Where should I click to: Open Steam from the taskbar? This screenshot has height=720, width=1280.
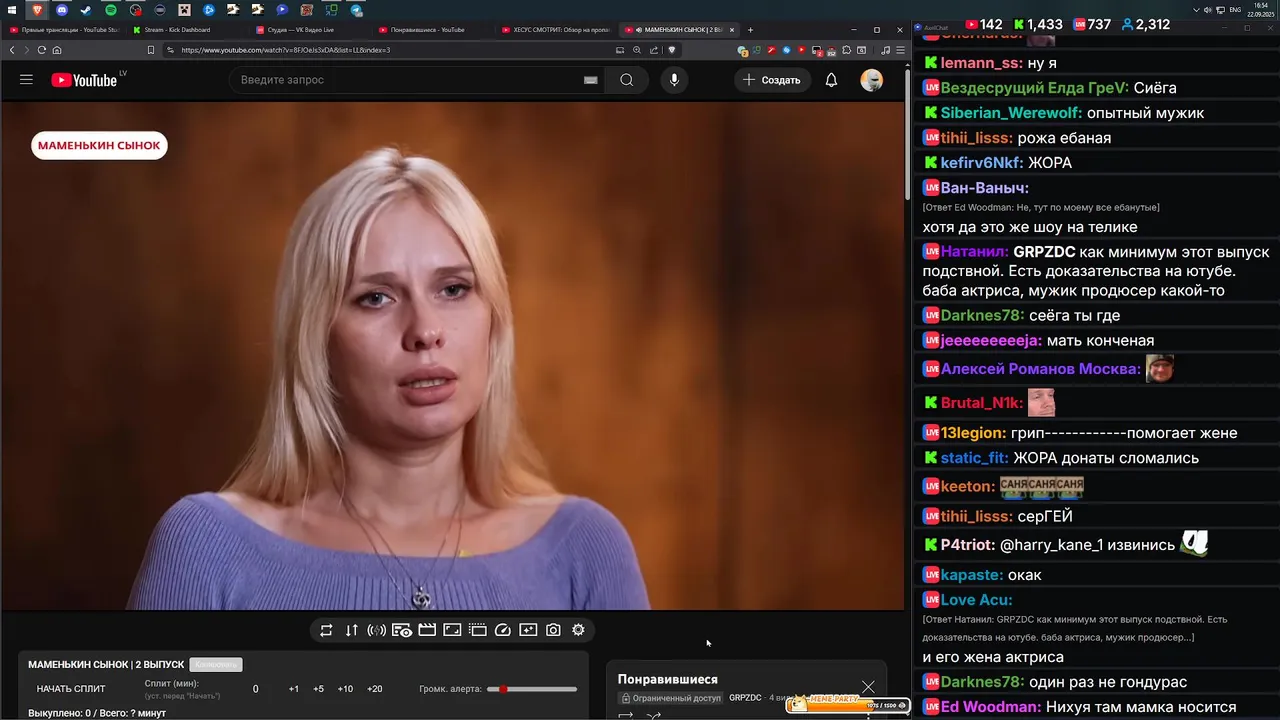tap(86, 10)
